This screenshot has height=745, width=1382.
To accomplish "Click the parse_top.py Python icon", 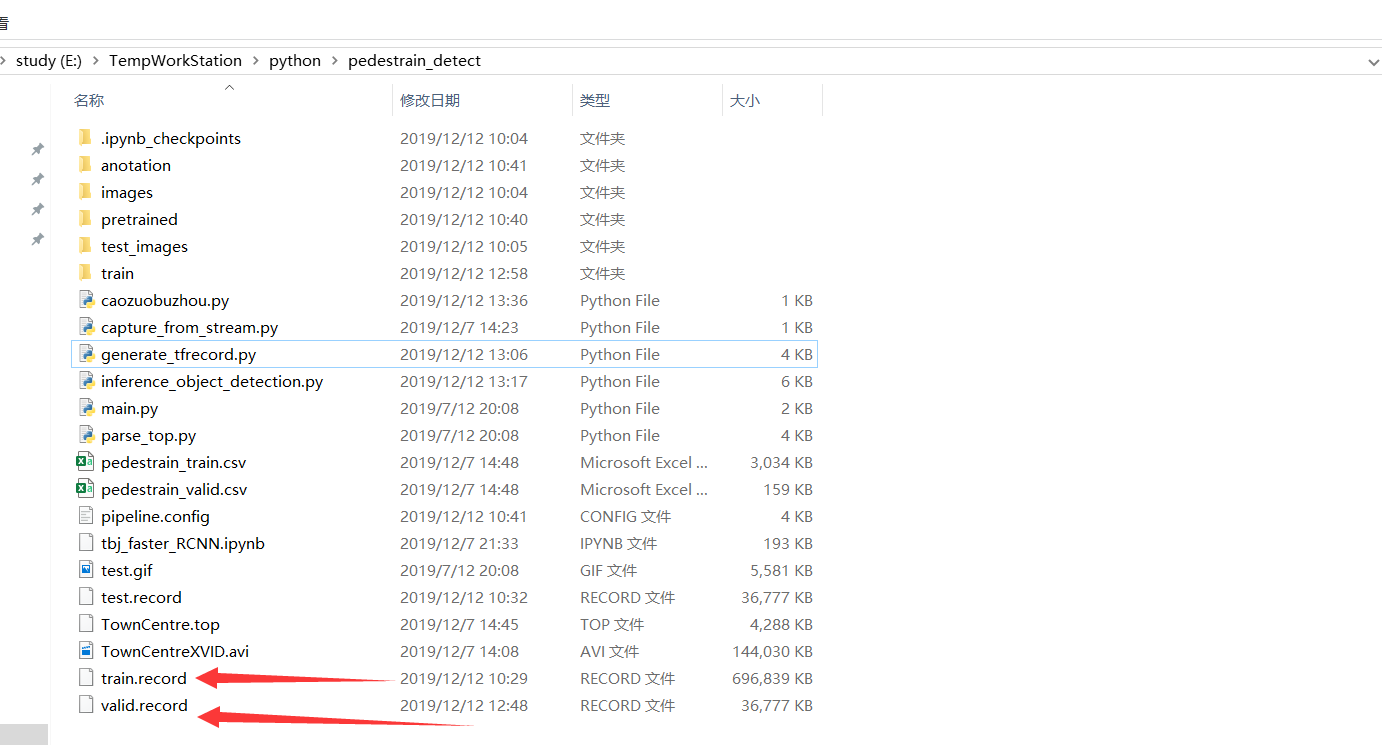I will tap(85, 435).
